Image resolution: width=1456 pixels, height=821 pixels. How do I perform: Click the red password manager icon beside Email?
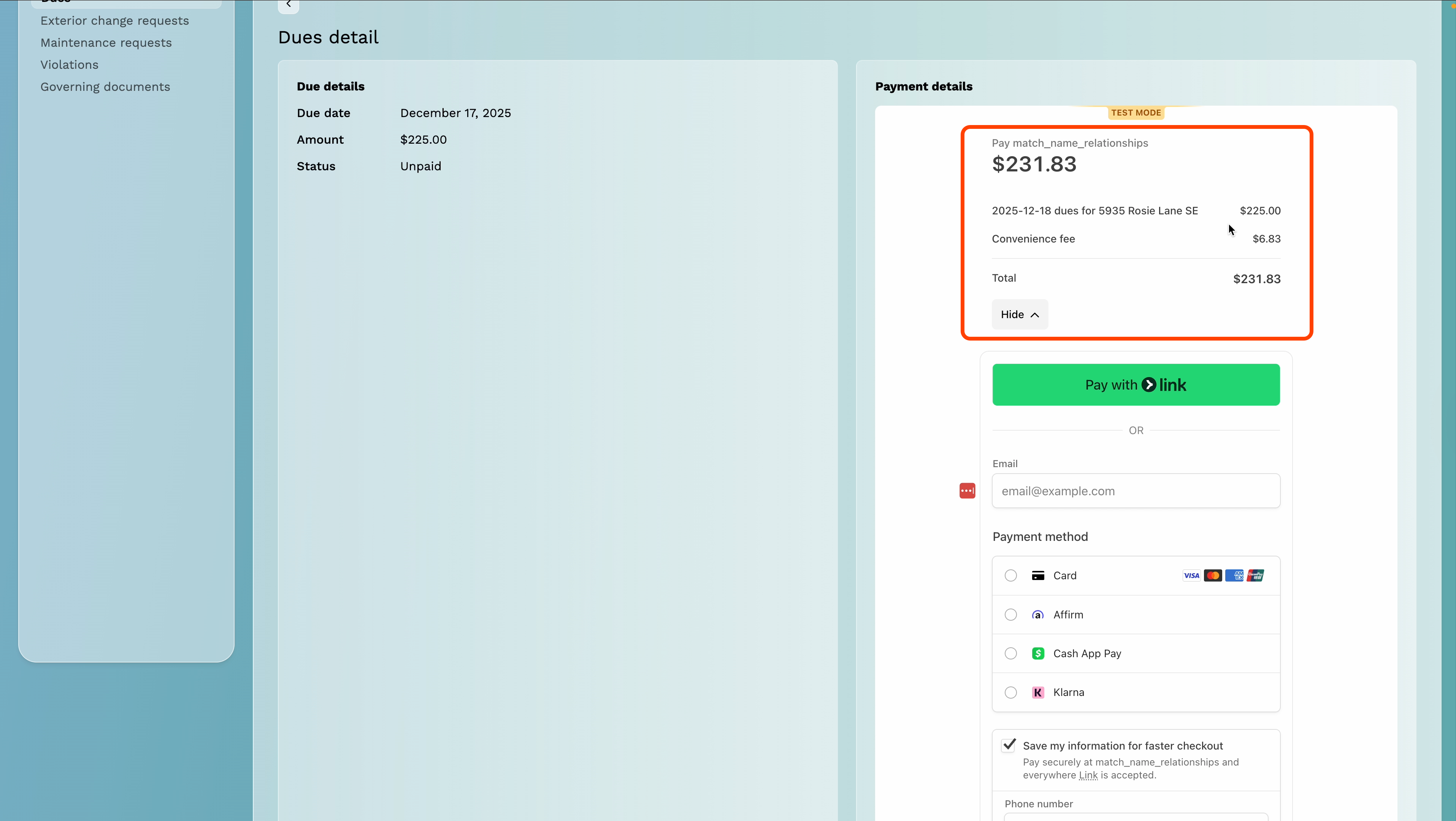pyautogui.click(x=967, y=490)
